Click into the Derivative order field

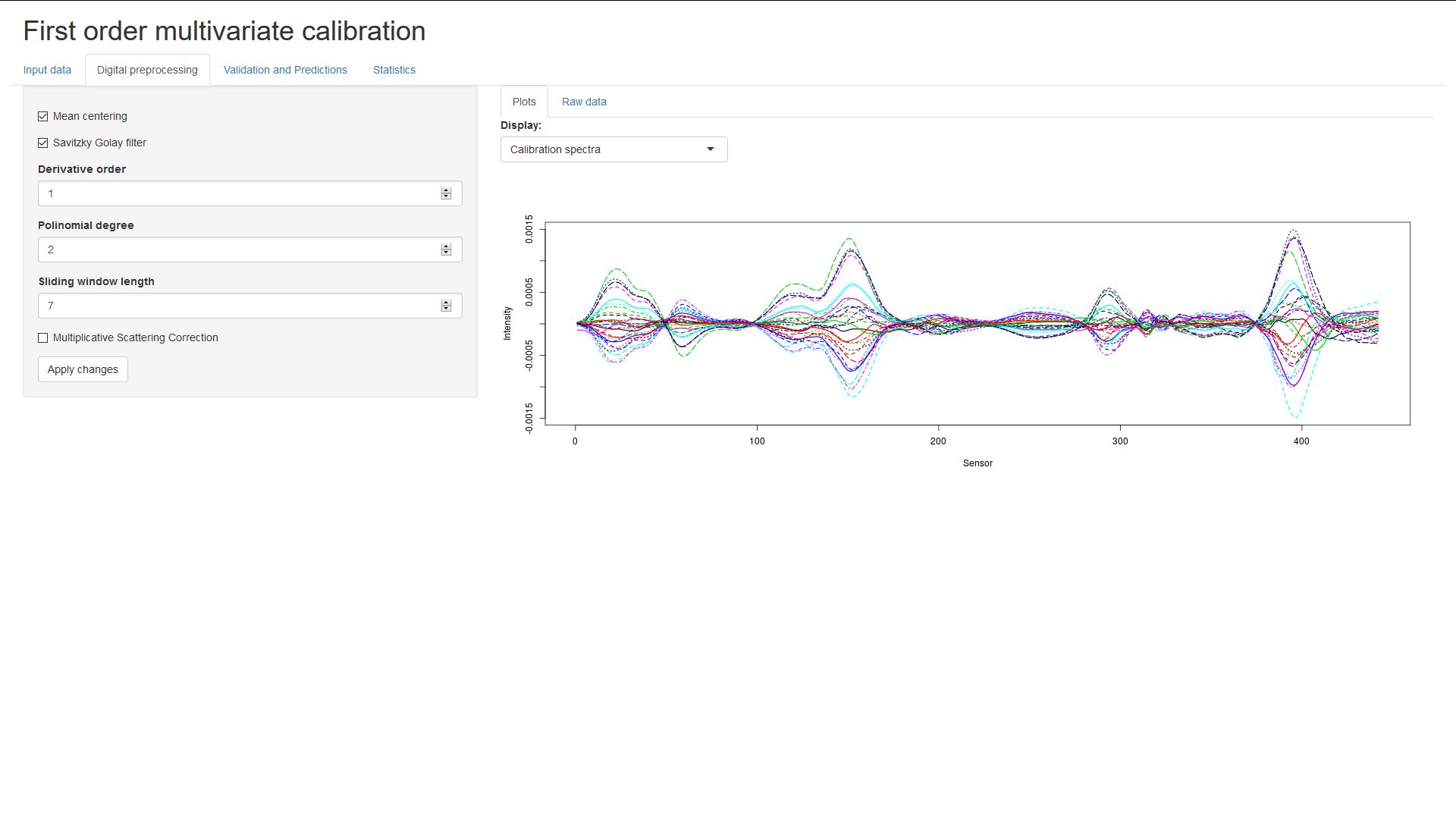(x=235, y=193)
